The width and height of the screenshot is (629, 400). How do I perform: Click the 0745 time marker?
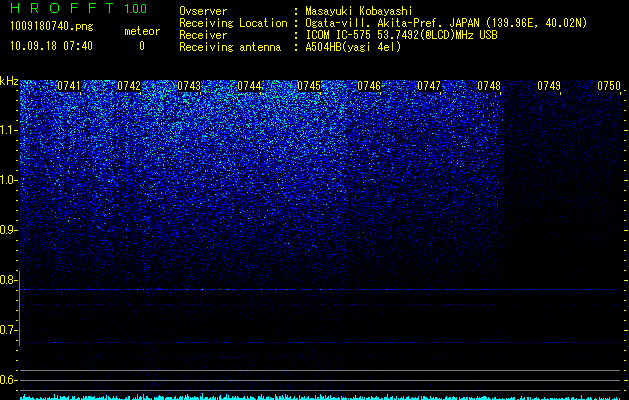(x=309, y=86)
